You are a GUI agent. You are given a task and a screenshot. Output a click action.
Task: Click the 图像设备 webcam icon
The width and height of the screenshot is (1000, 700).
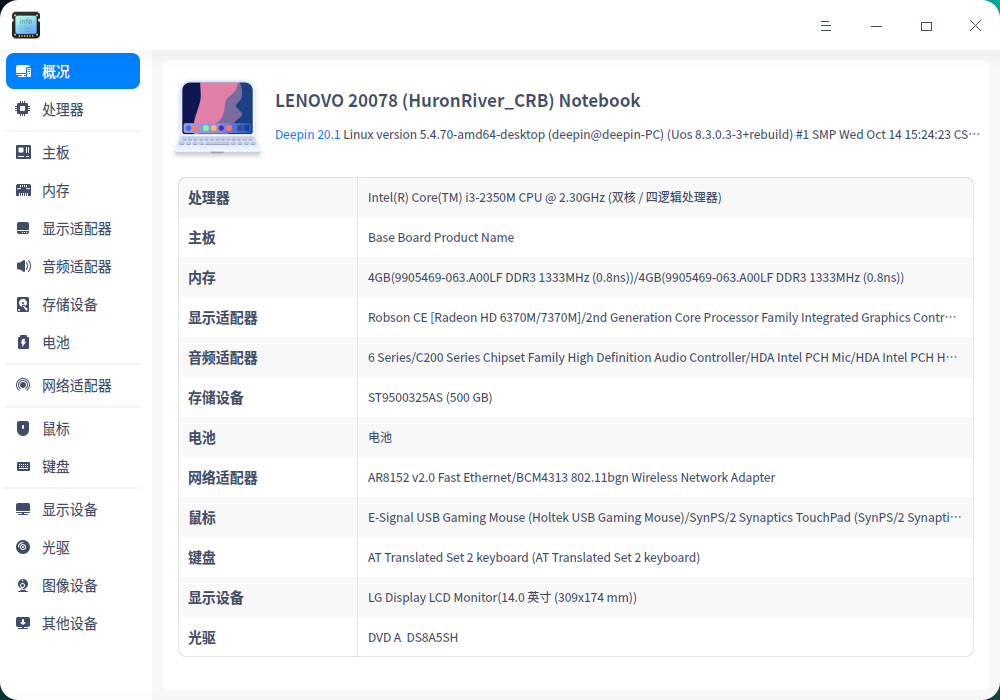tap(23, 585)
